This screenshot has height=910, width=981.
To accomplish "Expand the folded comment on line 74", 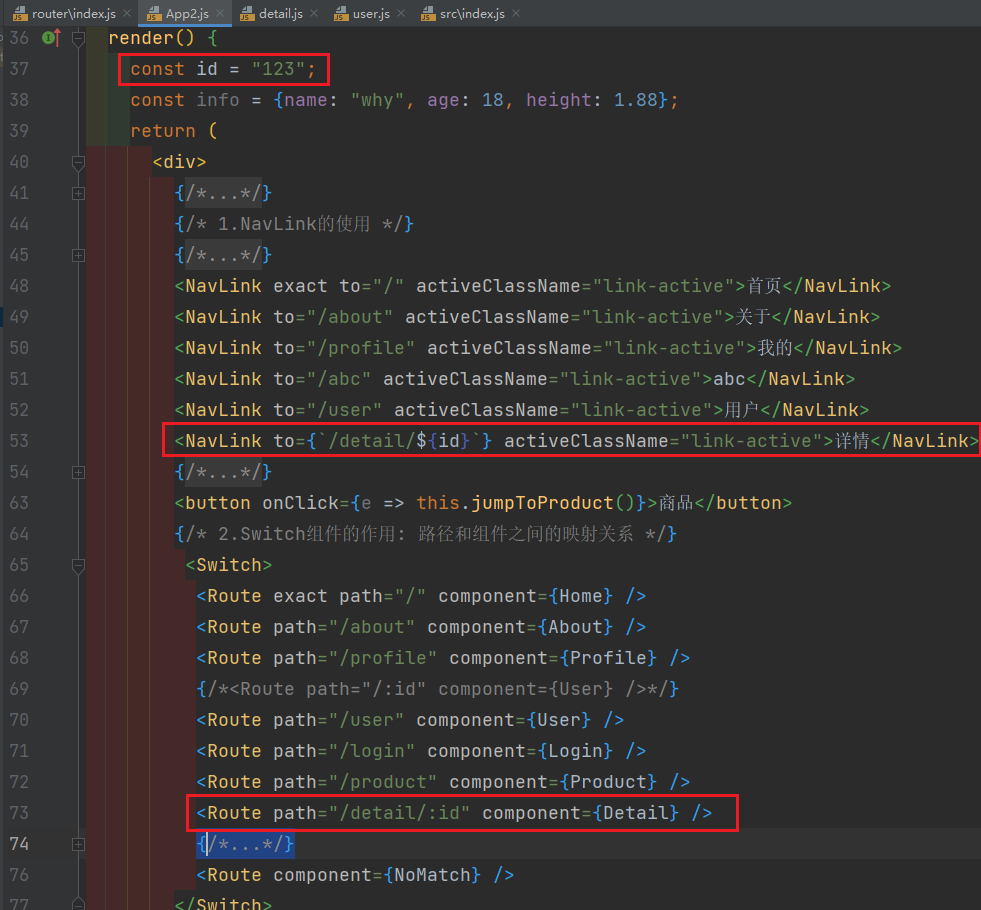I will coord(78,844).
